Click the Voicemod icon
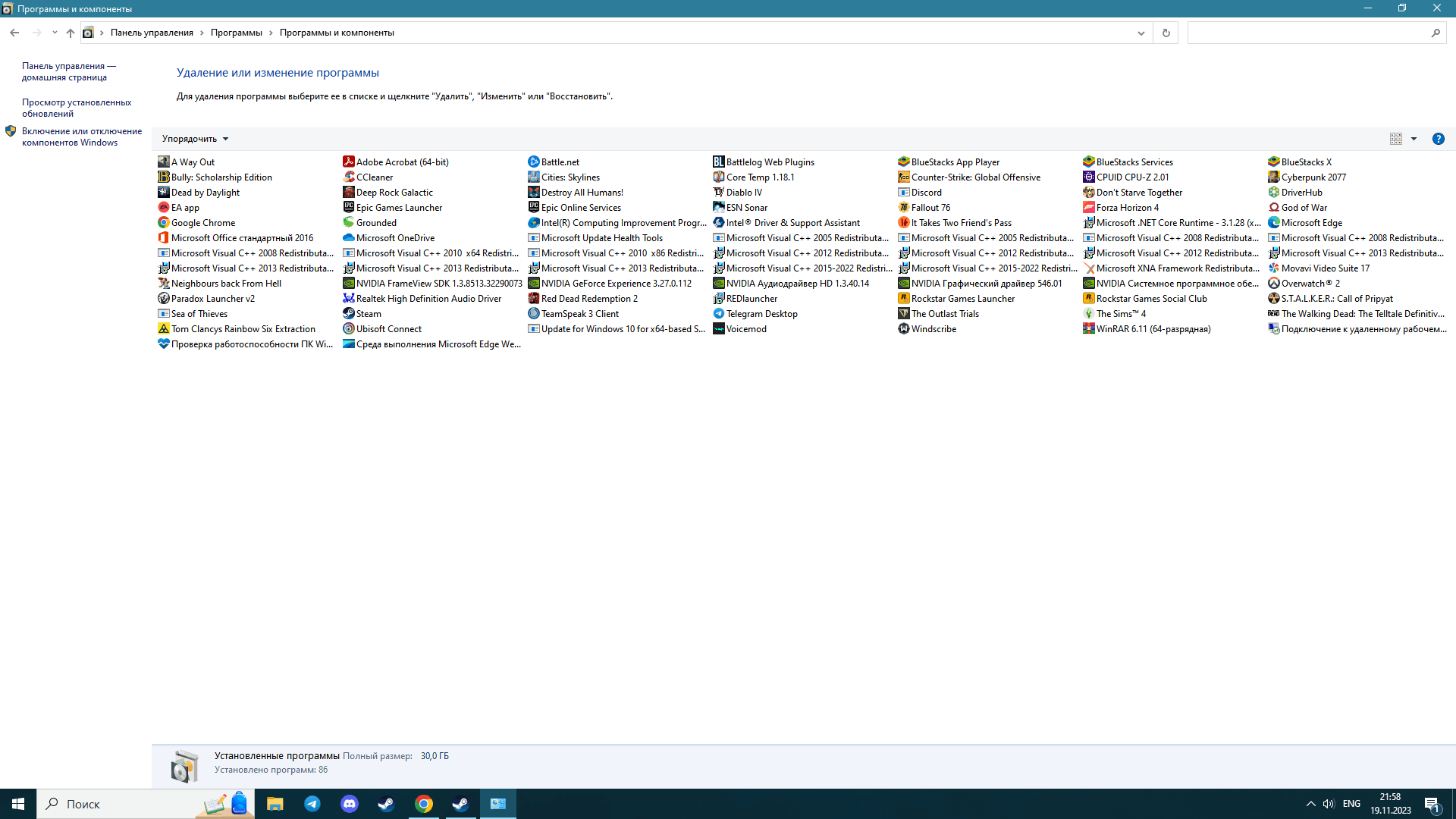Viewport: 1456px width, 819px height. [718, 328]
